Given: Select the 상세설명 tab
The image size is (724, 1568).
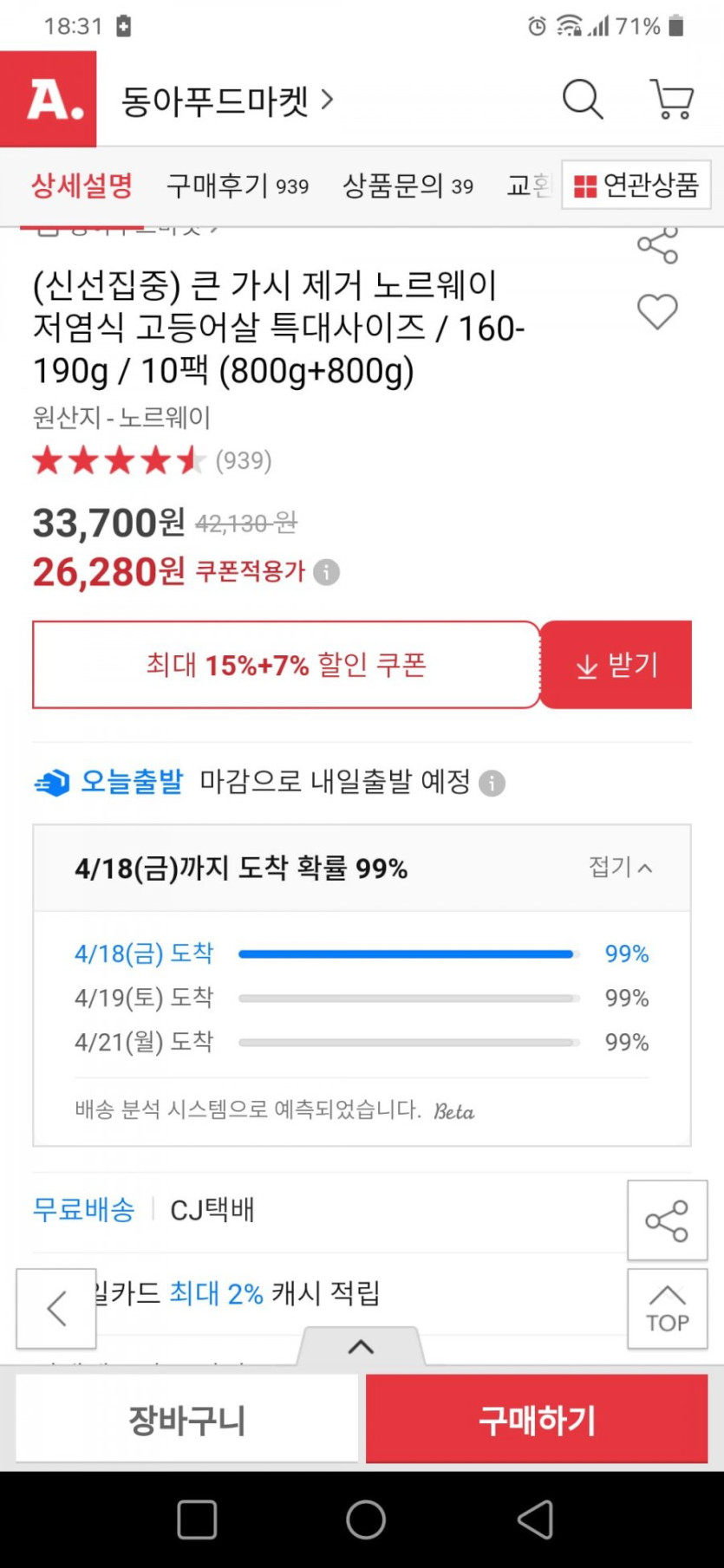Looking at the screenshot, I should [x=82, y=185].
